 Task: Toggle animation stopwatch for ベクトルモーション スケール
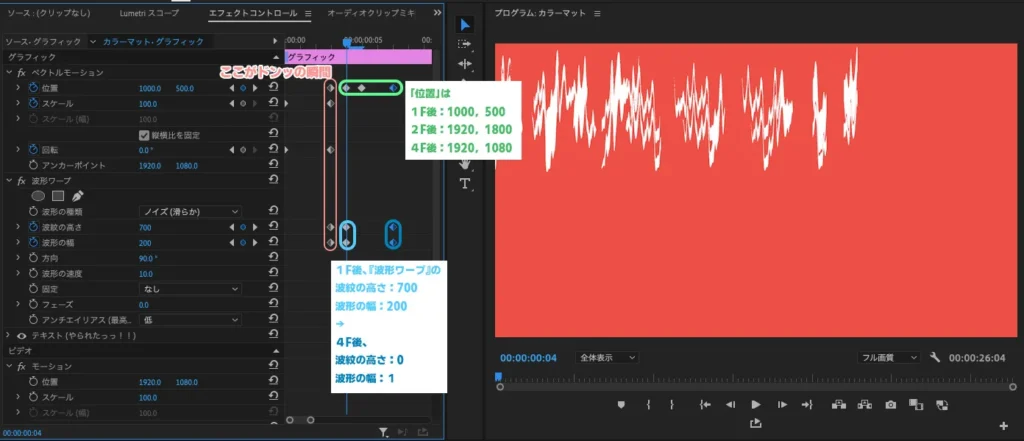[34, 103]
